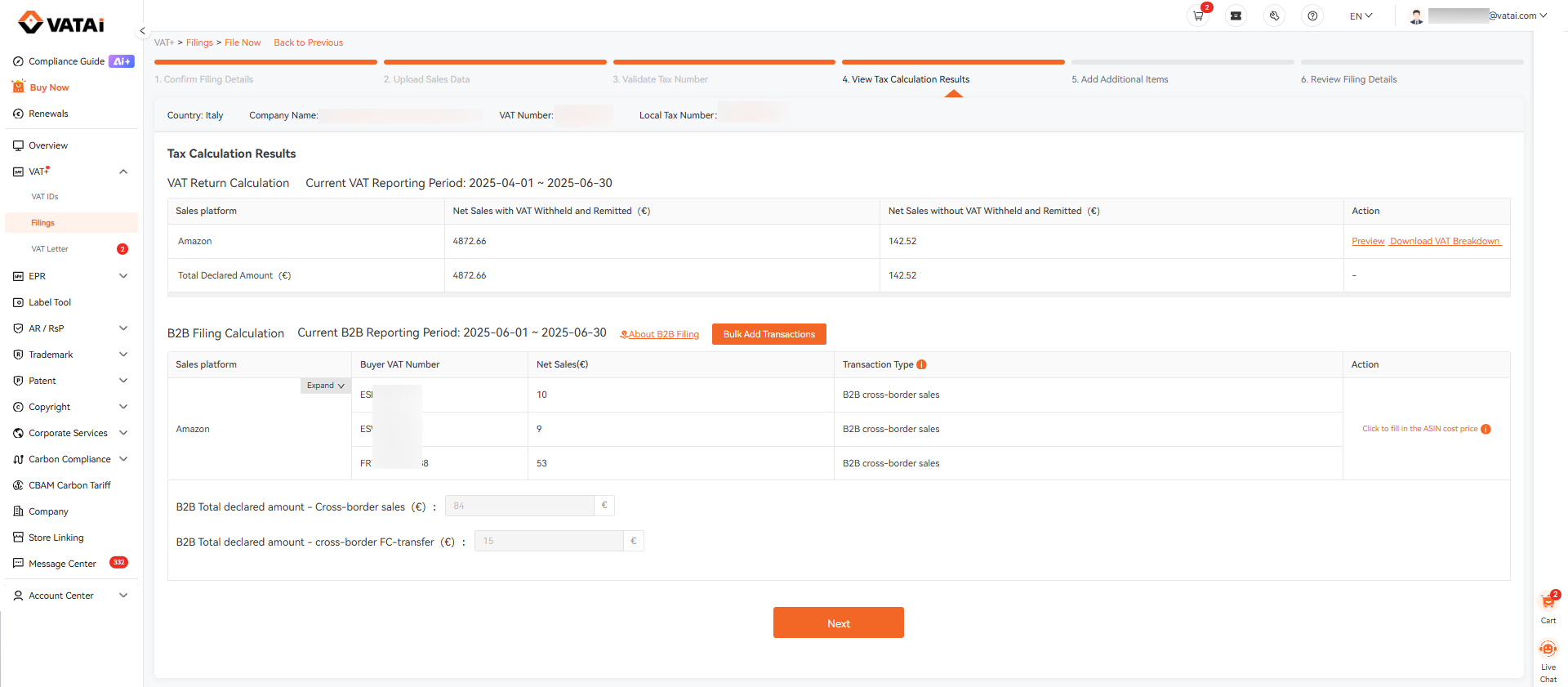Click the user avatar icon
The image size is (1568, 687).
[x=1416, y=16]
